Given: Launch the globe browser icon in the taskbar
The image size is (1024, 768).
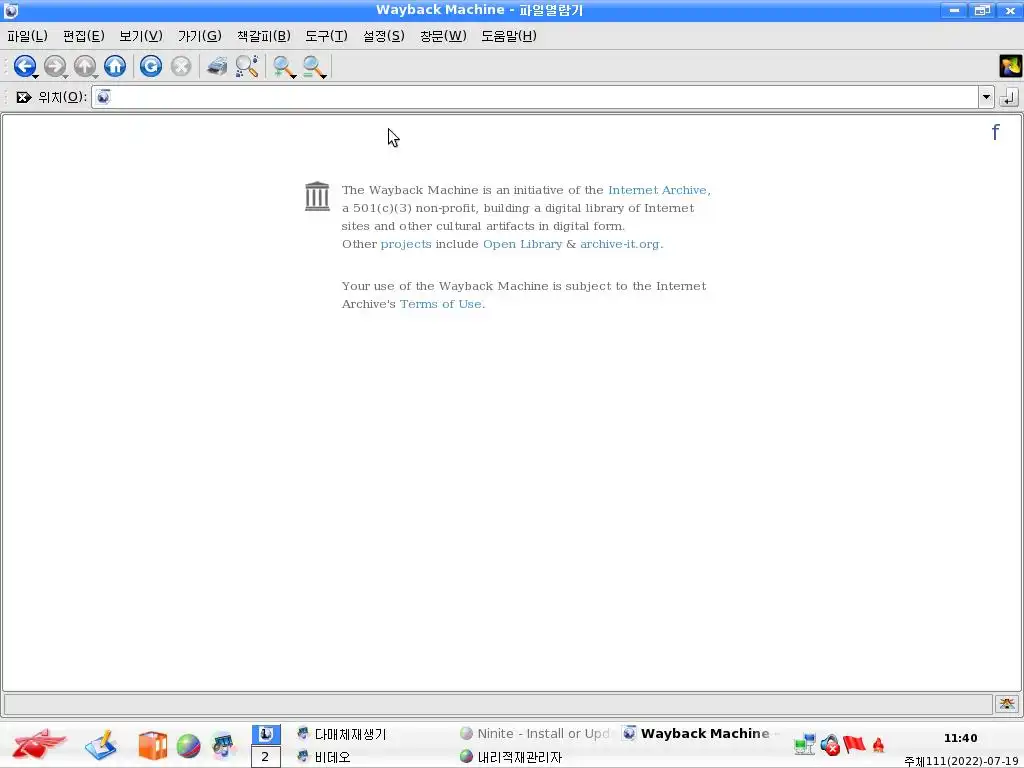Looking at the screenshot, I should [188, 746].
